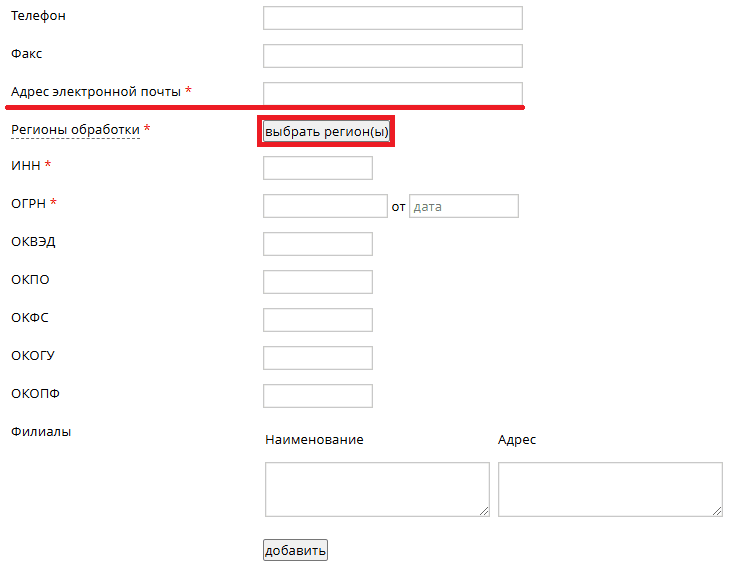753x566 pixels.
Task: Click the ОКВЭД input field
Action: [x=317, y=244]
